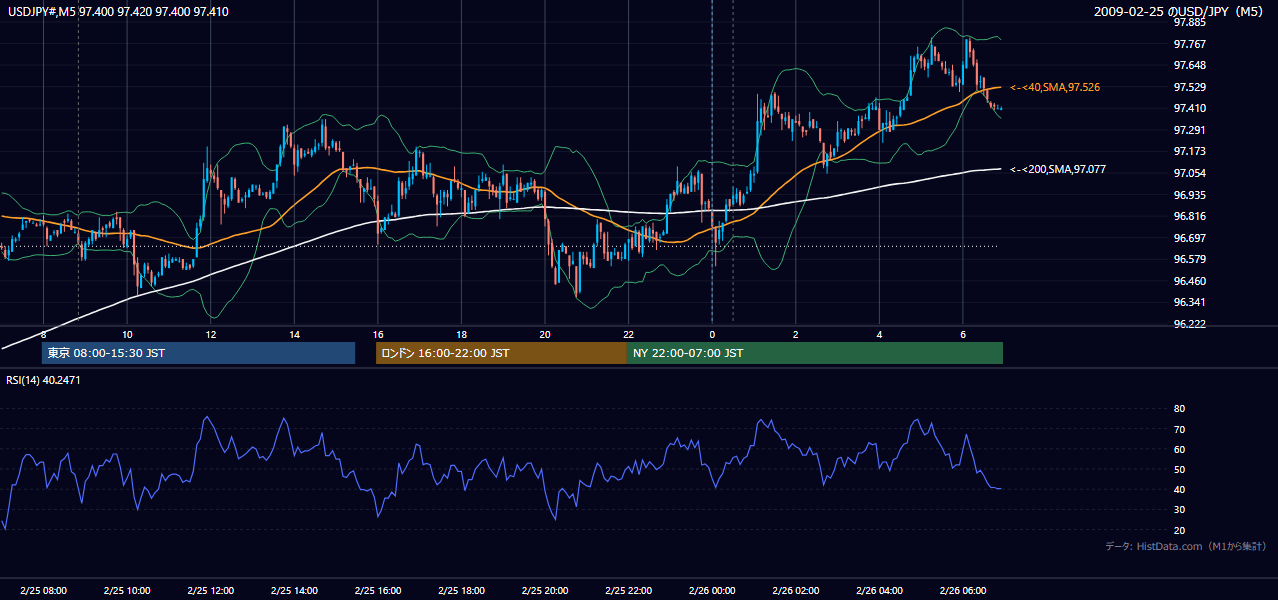
Task: Click the date axis label 2/25 18:00
Action: tap(461, 591)
